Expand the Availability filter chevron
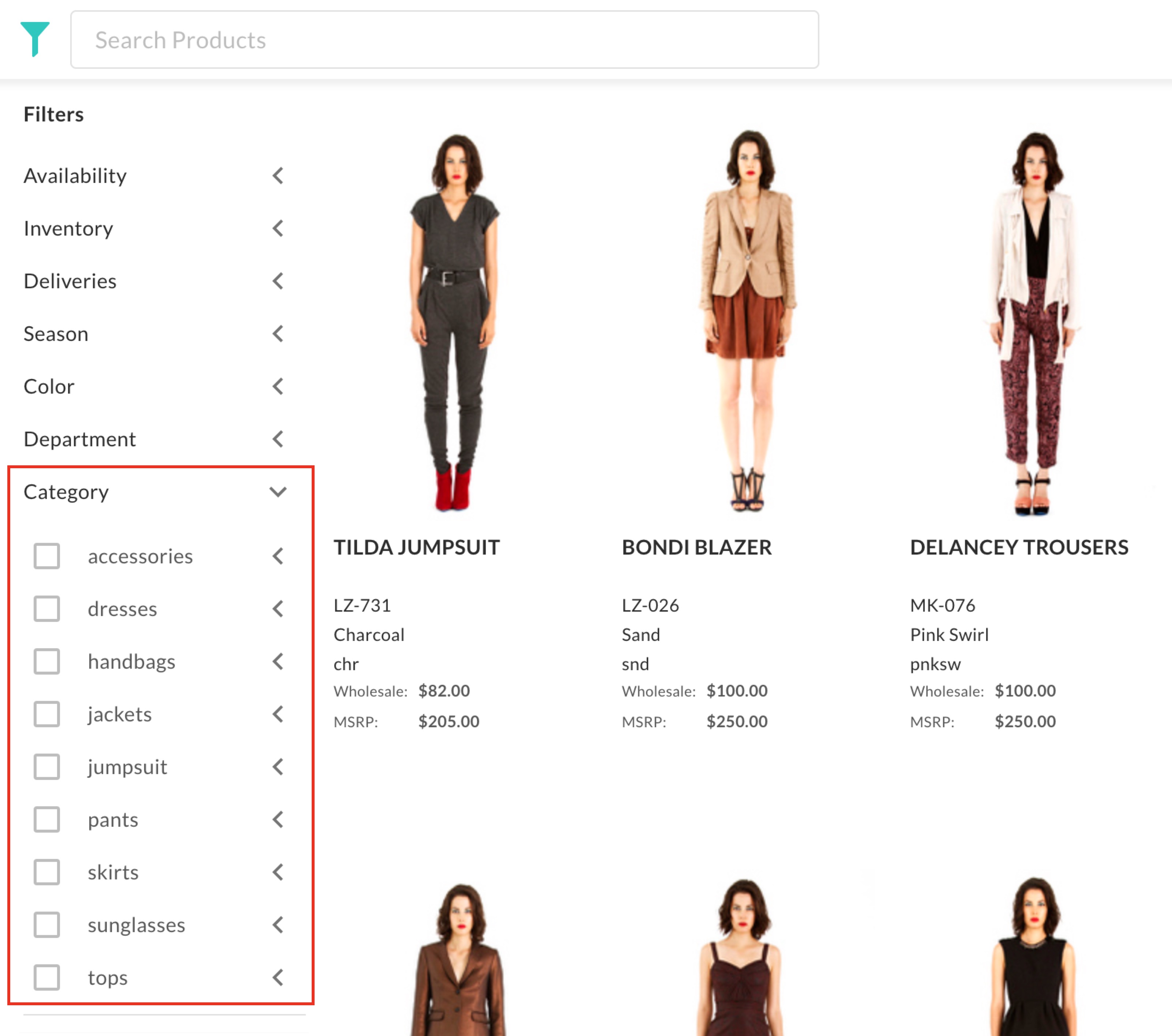 coord(278,176)
